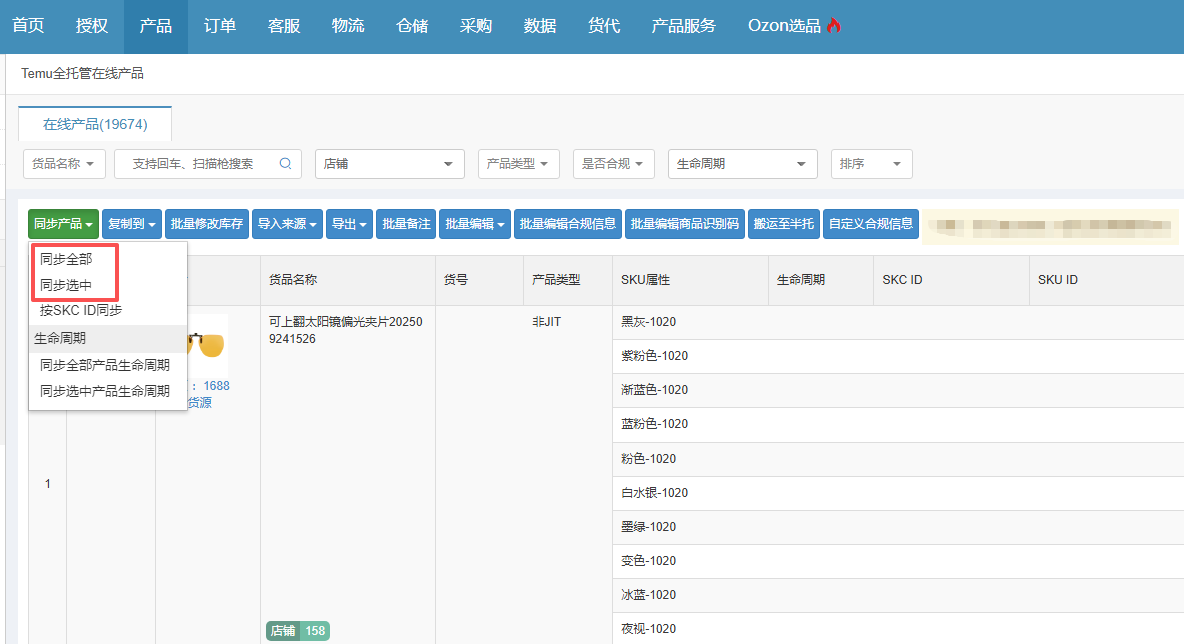Click the Ozon选品 fire icon
The image size is (1184, 644).
point(834,26)
